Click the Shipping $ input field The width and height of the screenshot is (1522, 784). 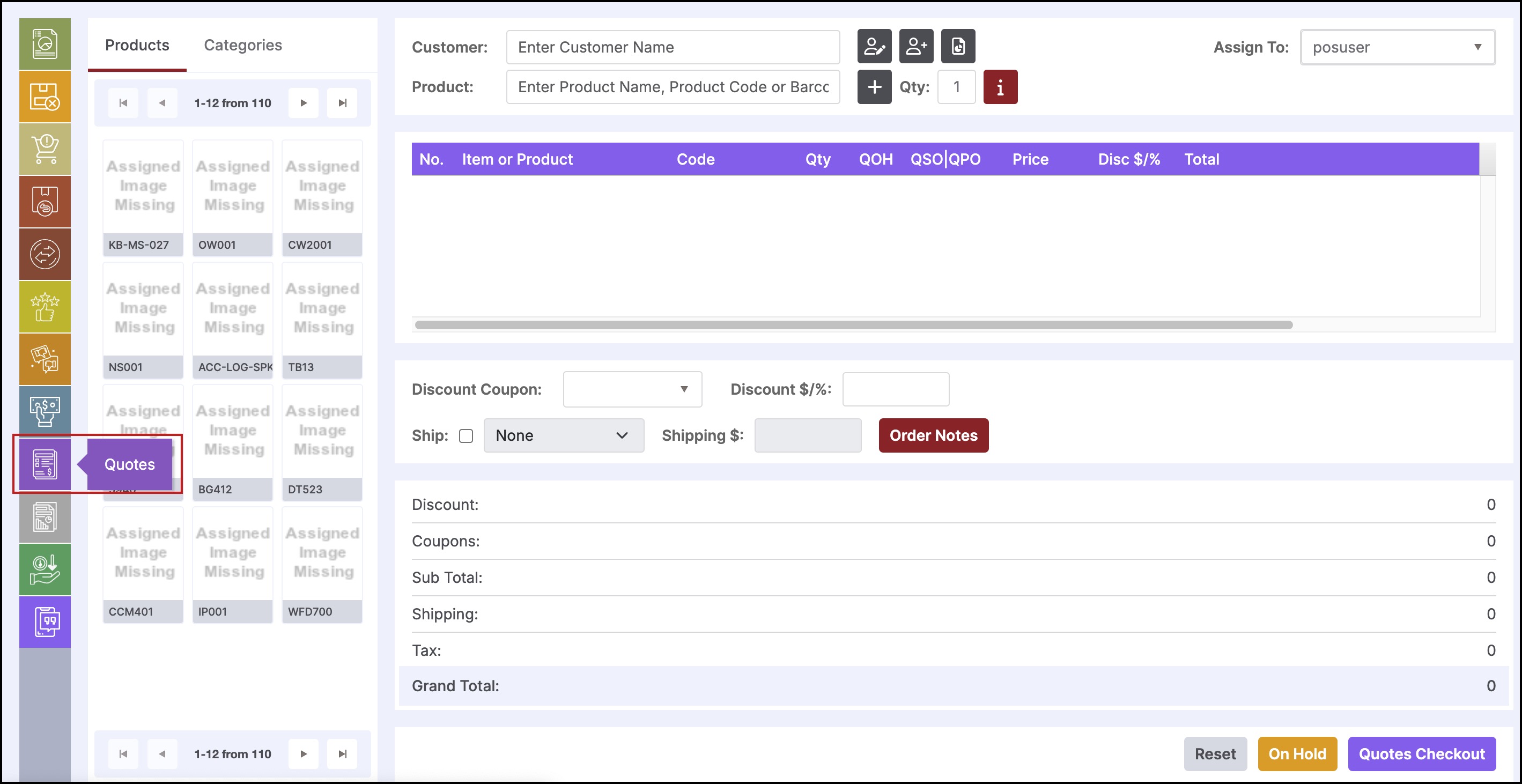point(808,435)
